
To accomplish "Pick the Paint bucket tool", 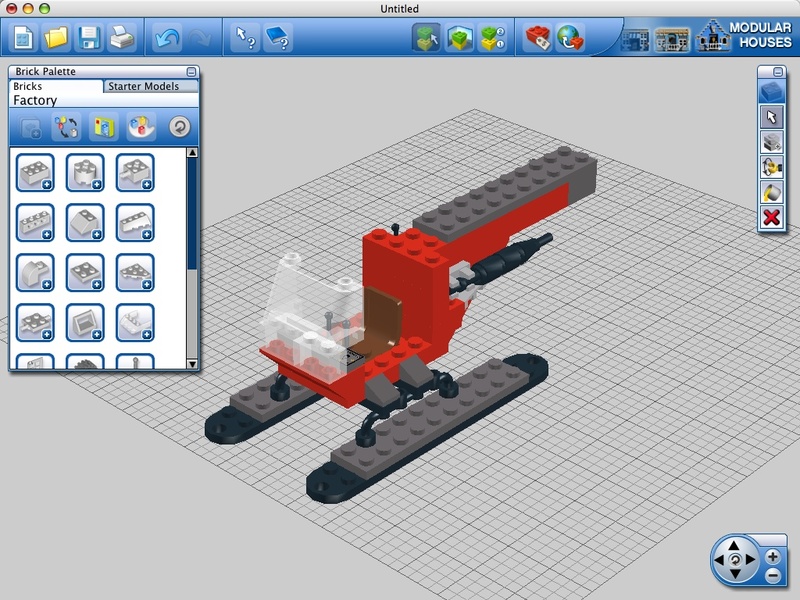I will click(771, 192).
